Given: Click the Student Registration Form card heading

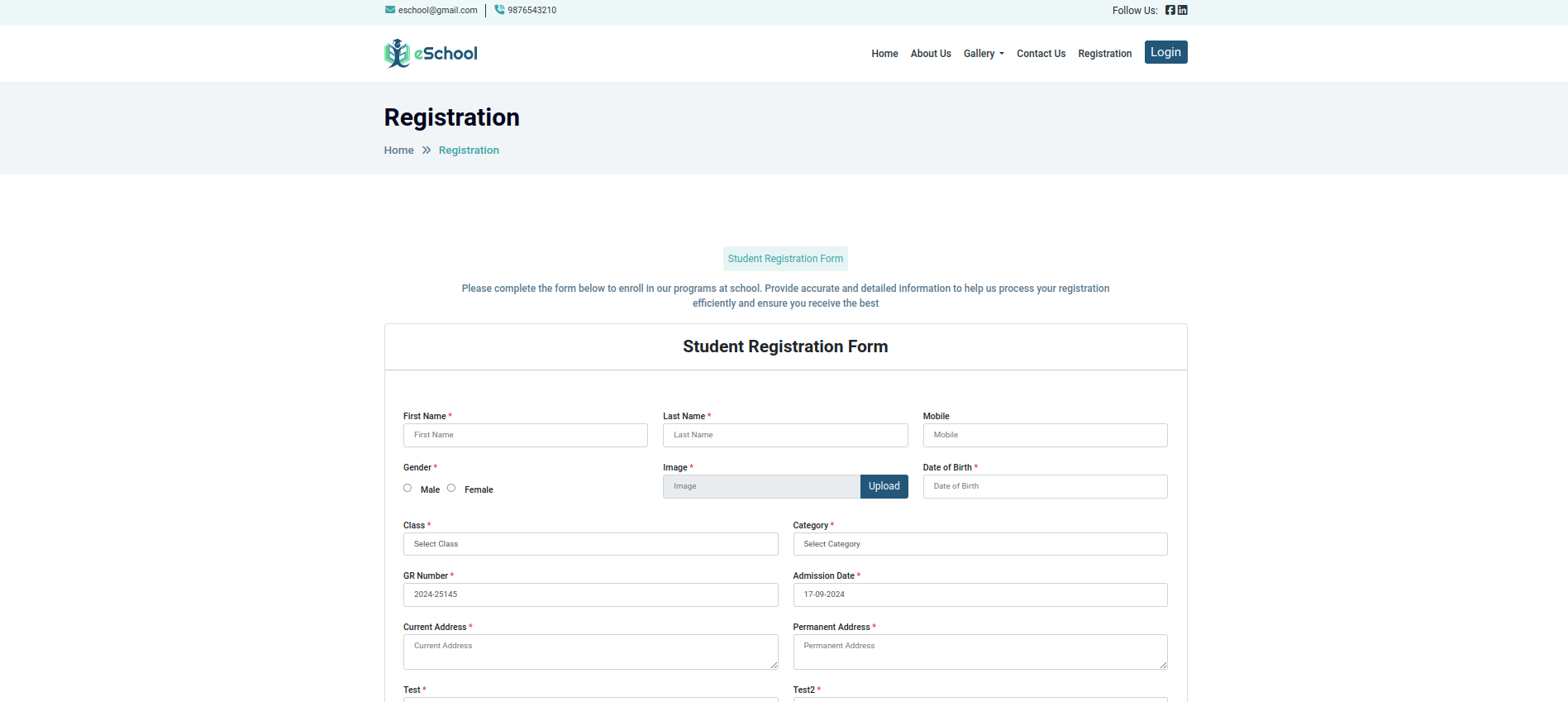Looking at the screenshot, I should (785, 346).
